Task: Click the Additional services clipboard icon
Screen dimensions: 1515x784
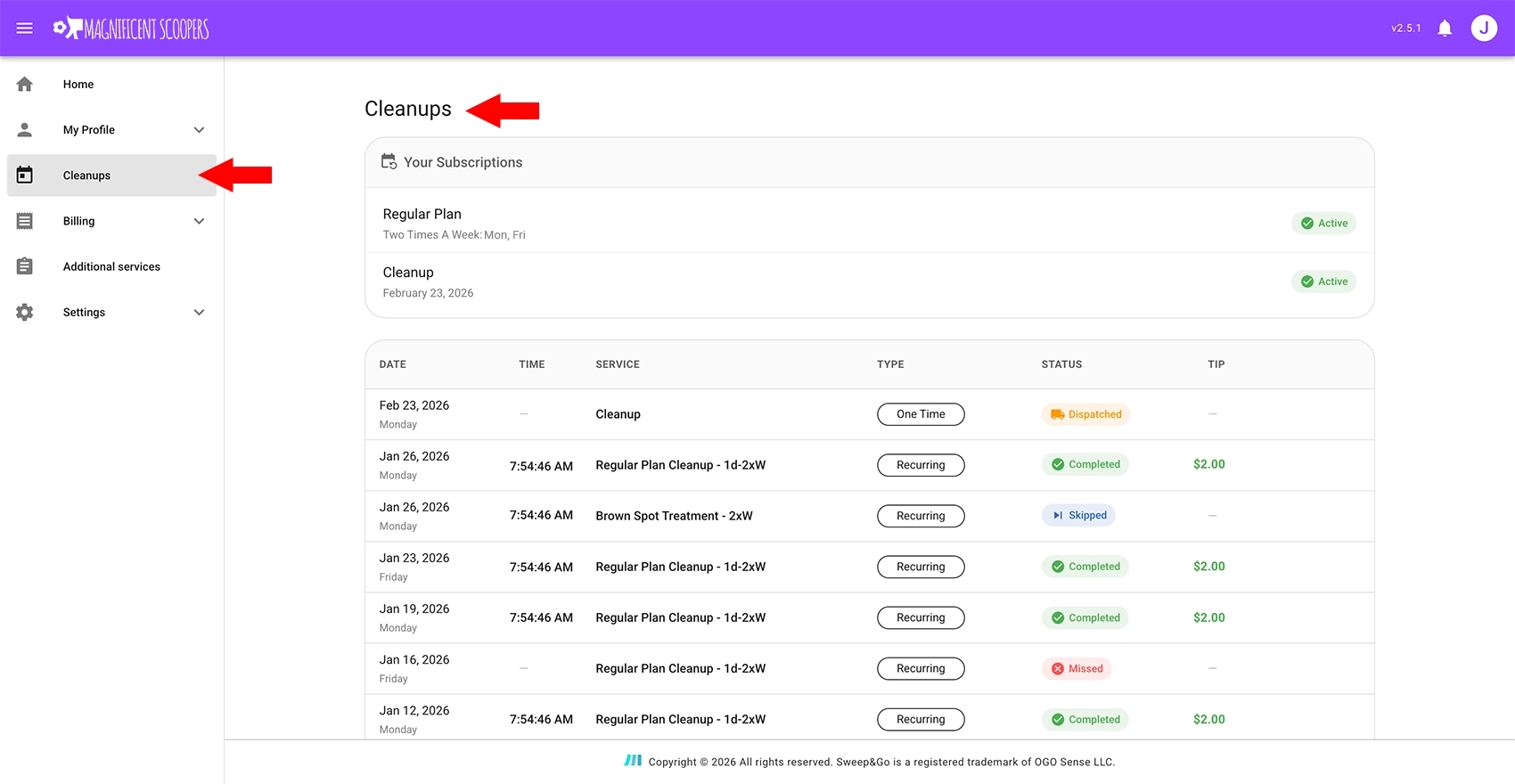Action: coord(25,266)
